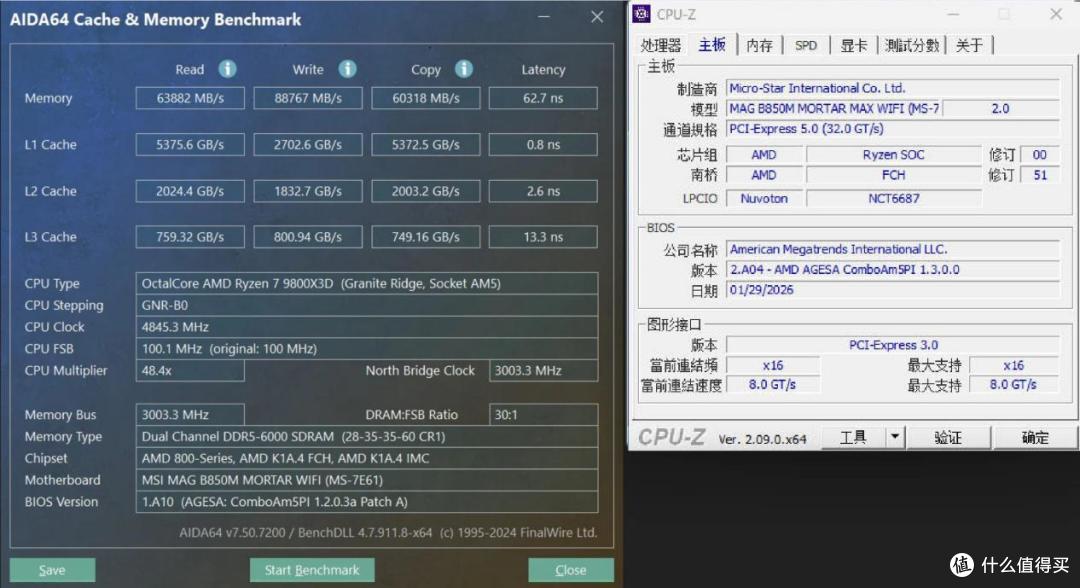Click the Save button in AIDA64
Viewport: 1080px width, 588px height.
52,570
